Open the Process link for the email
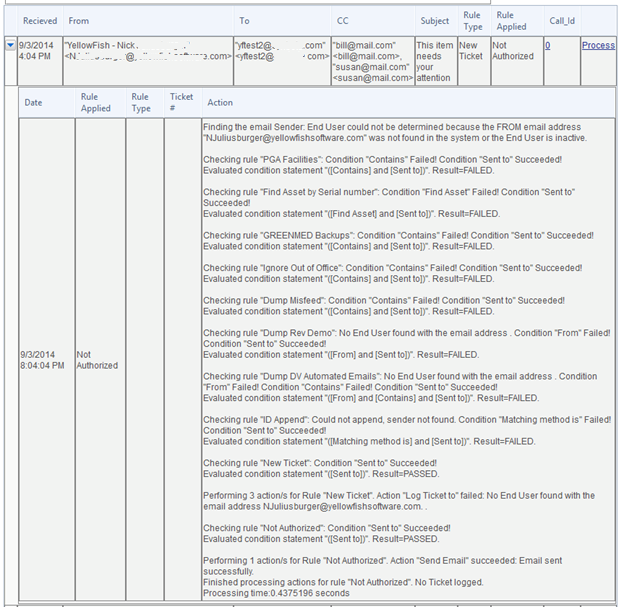624x607 pixels. (x=598, y=45)
